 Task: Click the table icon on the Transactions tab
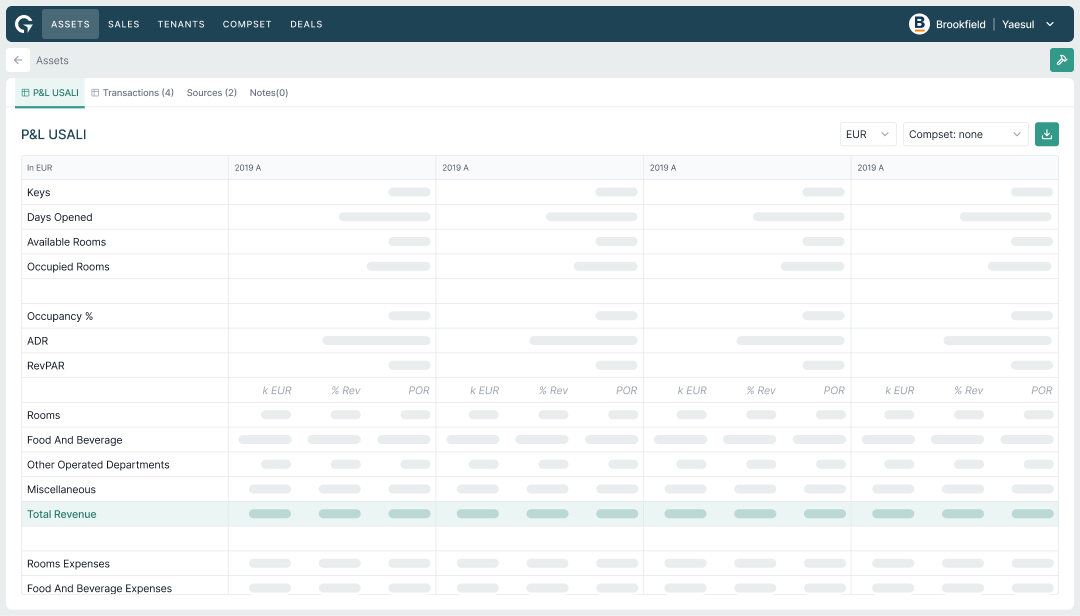point(95,93)
